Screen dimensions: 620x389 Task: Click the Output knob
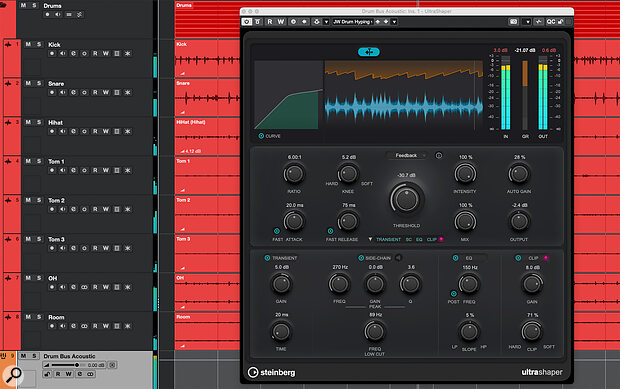[x=519, y=221]
